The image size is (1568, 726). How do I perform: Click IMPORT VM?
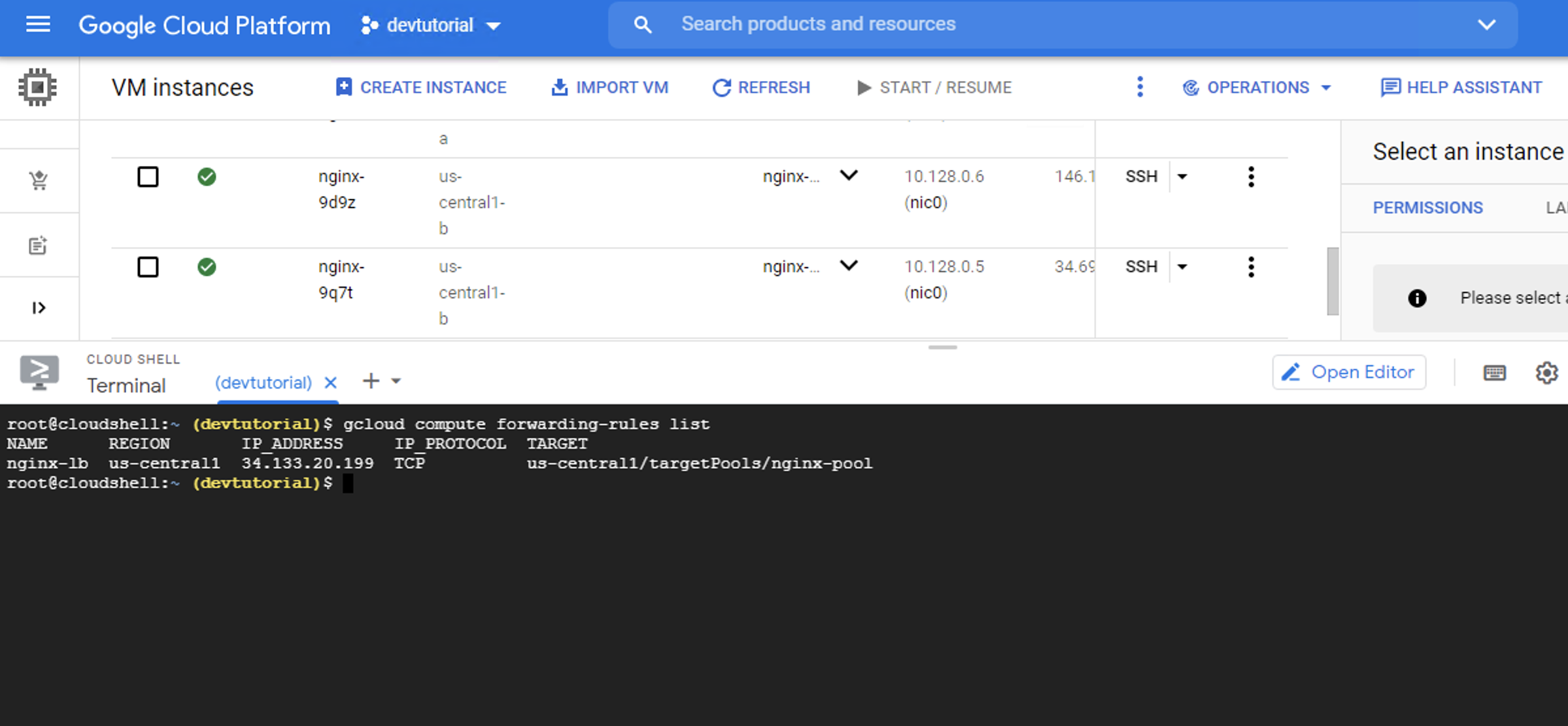(609, 87)
